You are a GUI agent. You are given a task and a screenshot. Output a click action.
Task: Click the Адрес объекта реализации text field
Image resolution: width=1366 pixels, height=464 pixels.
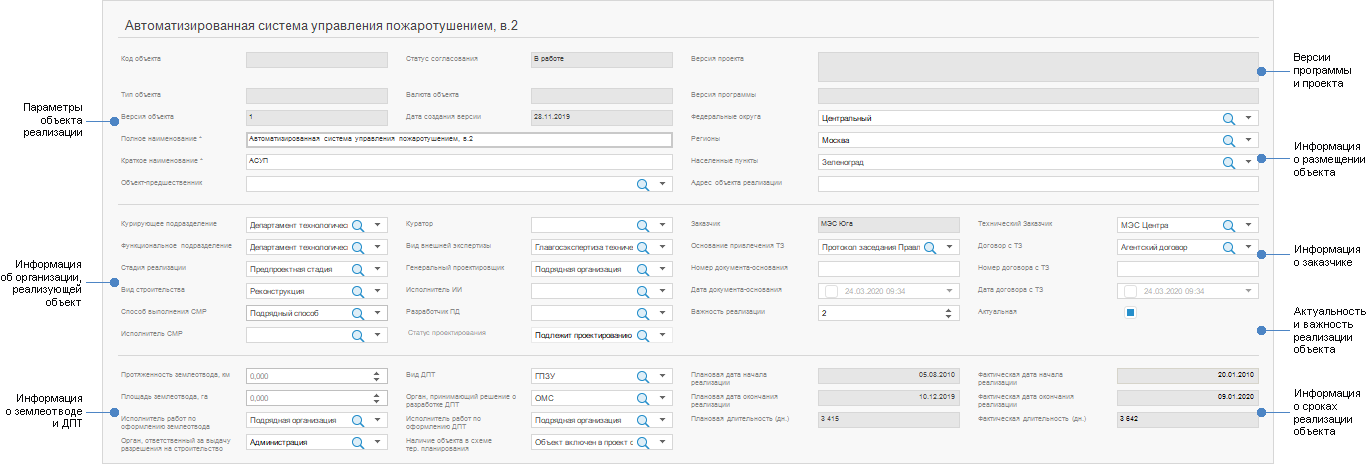(1037, 184)
